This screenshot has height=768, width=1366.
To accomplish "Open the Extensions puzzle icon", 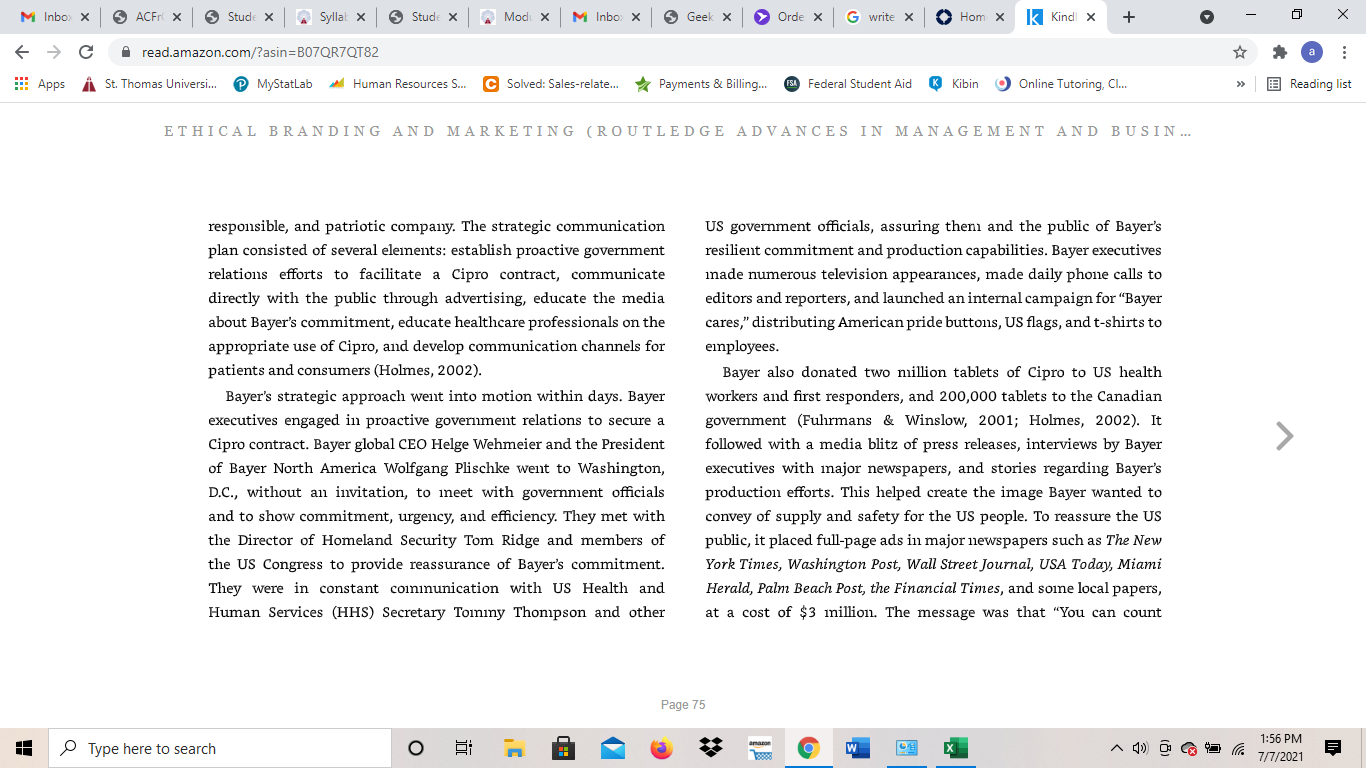I will (x=1279, y=52).
